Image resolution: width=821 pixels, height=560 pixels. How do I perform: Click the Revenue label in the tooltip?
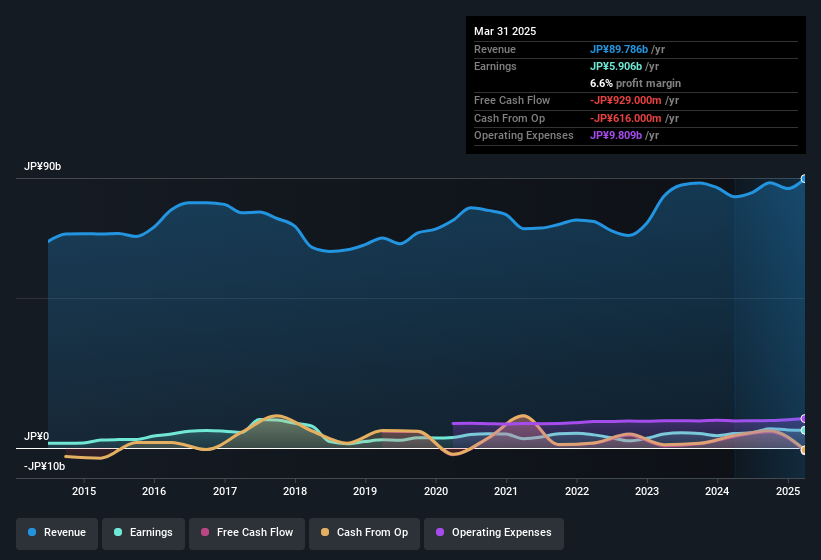[x=495, y=49]
